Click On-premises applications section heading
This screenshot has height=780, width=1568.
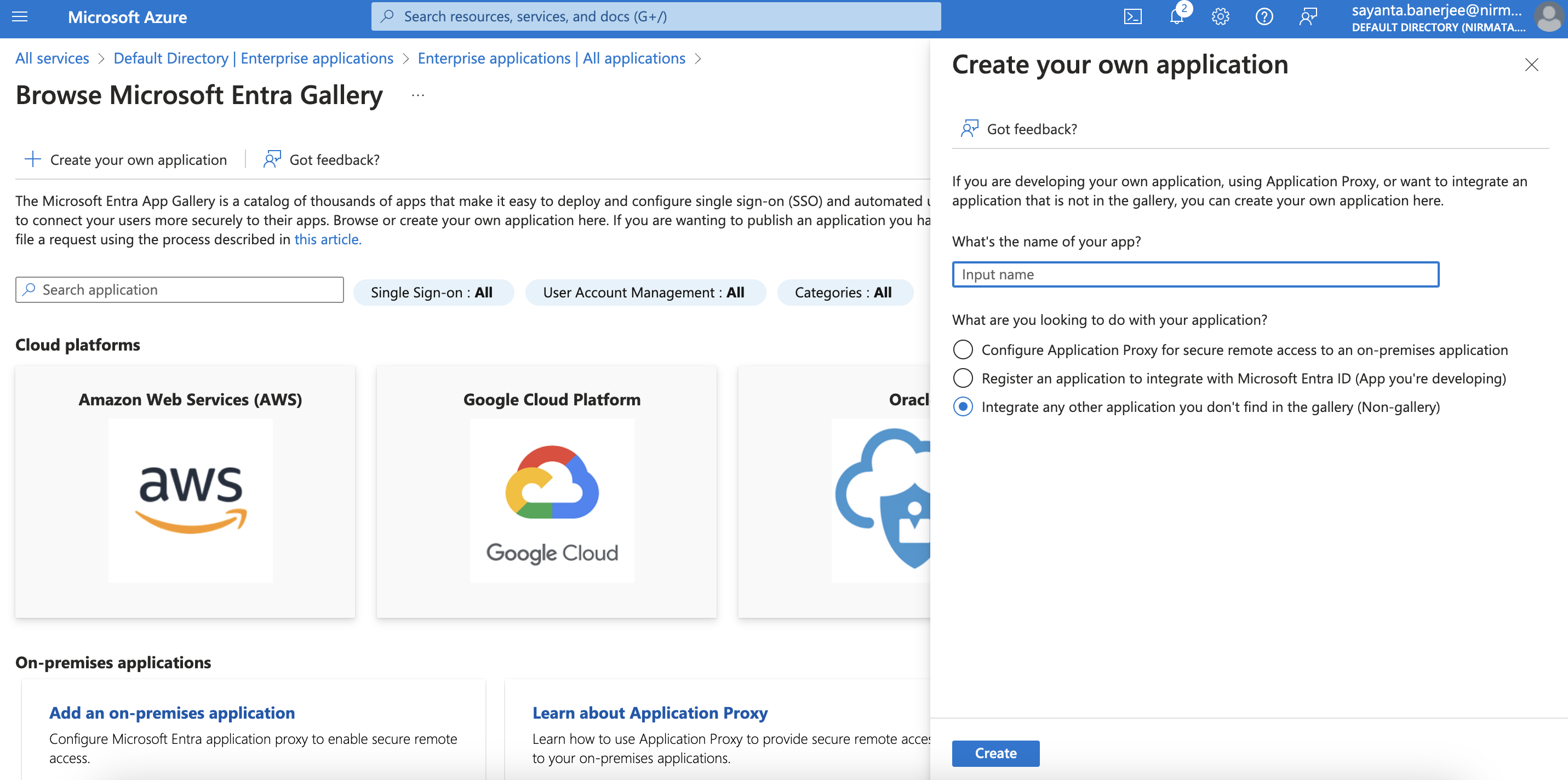pyautogui.click(x=113, y=662)
